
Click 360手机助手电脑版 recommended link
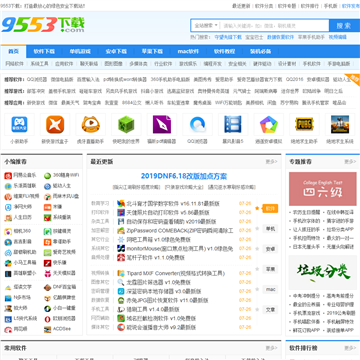pos(170,79)
